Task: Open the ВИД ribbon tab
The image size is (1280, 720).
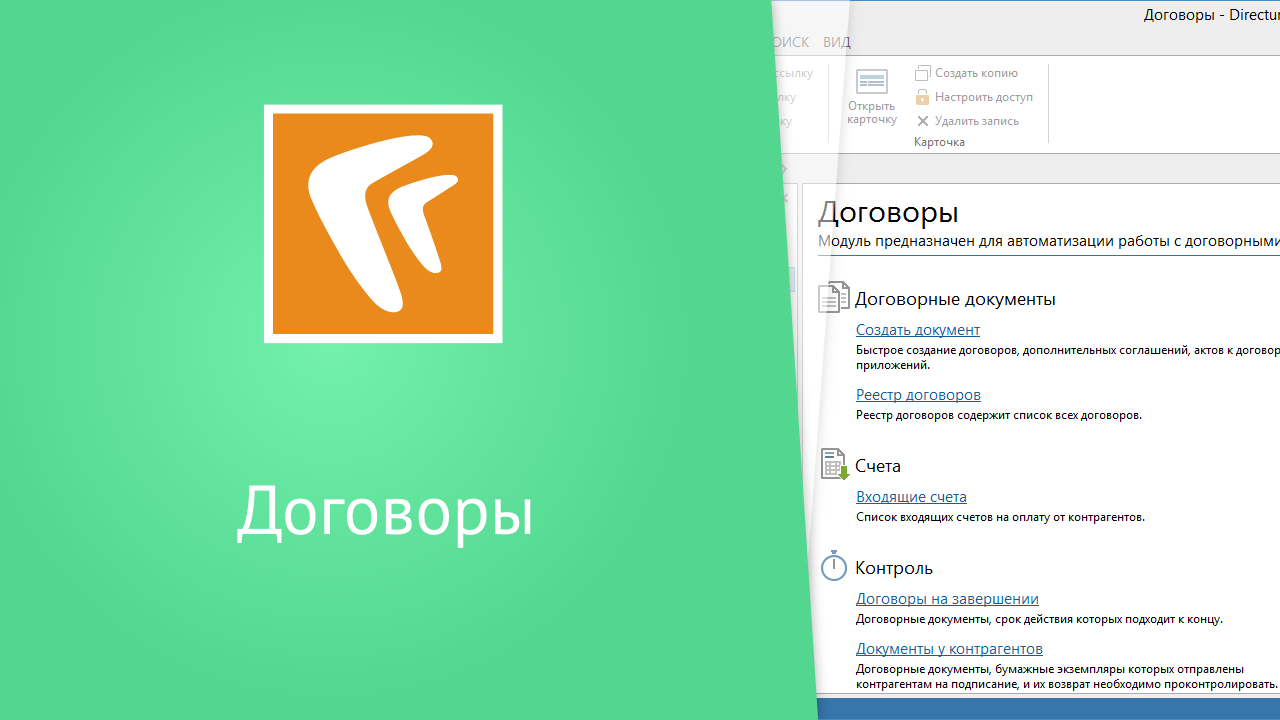Action: 837,42
